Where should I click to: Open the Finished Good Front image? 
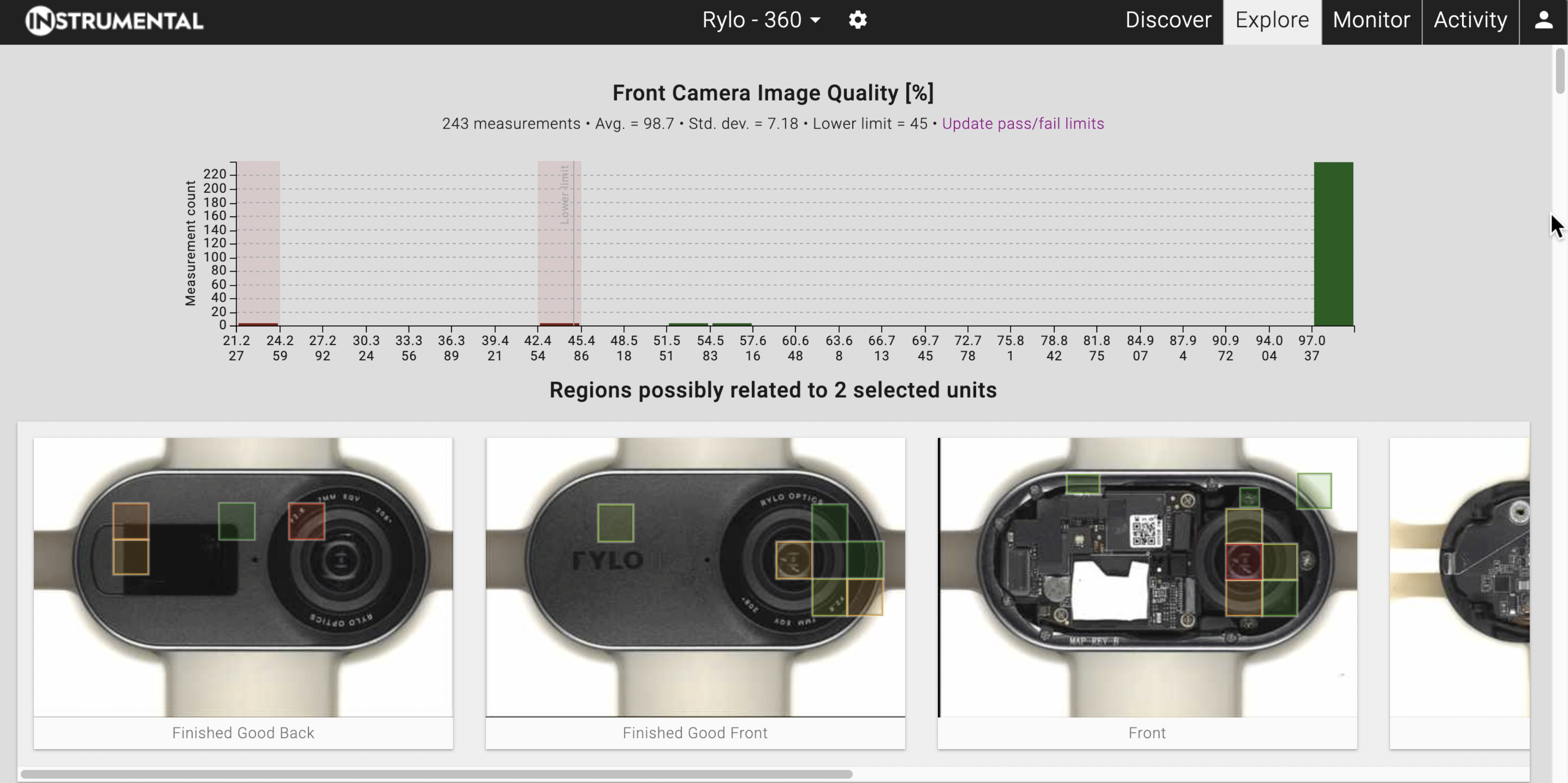click(x=695, y=577)
